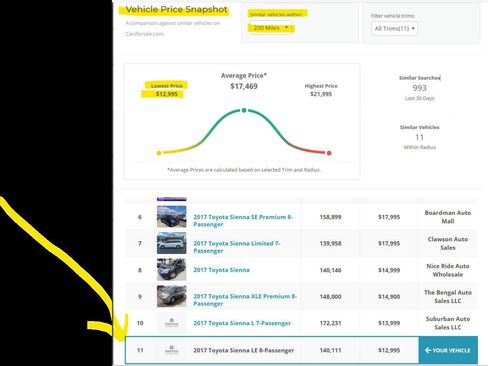
Task: Open 2017 Toyota Sienna SE Premium 8-Passenger listing
Action: pyautogui.click(x=243, y=220)
